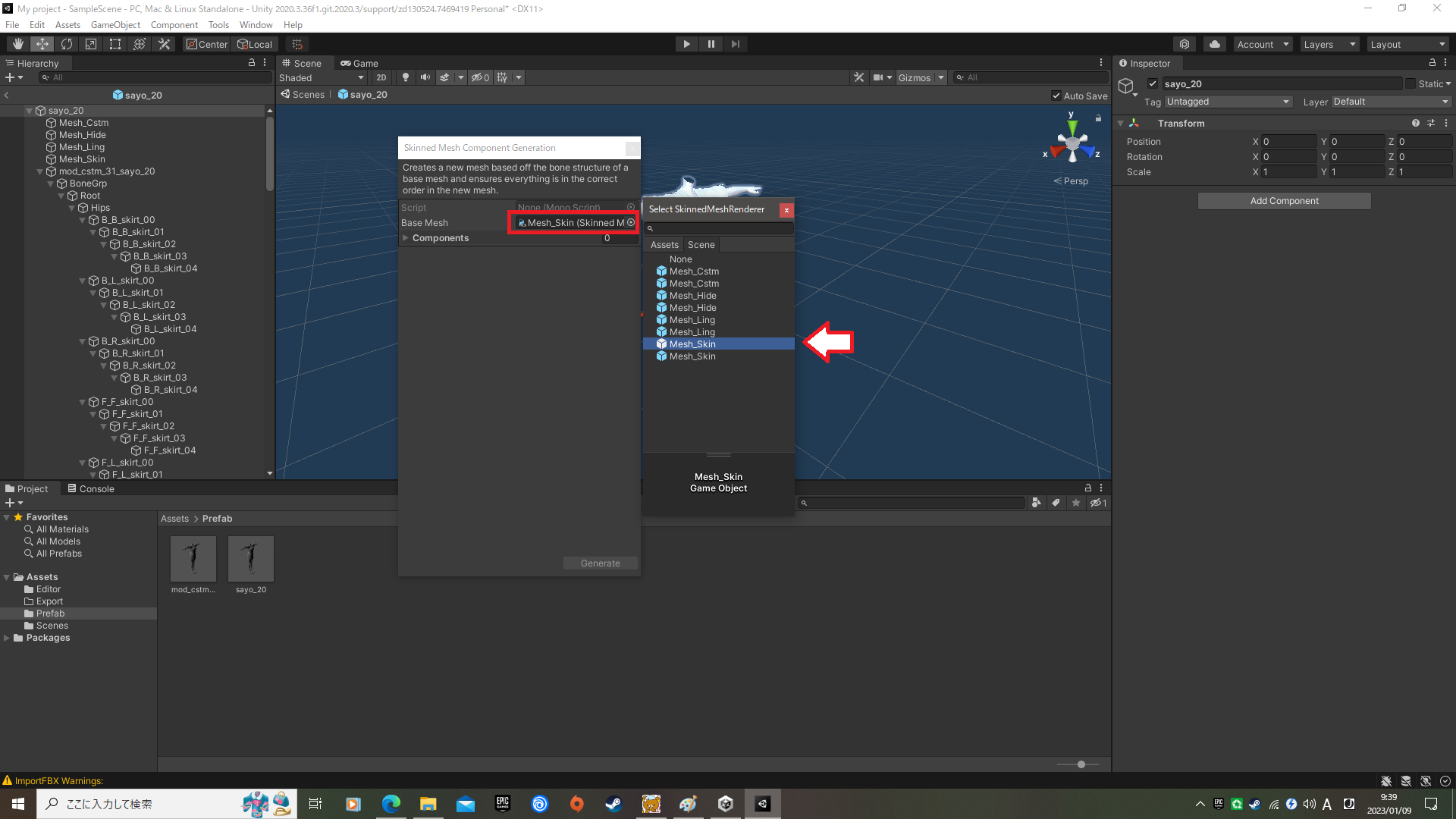This screenshot has height=819, width=1456.
Task: Toggle the 2D view mode
Action: (381, 77)
